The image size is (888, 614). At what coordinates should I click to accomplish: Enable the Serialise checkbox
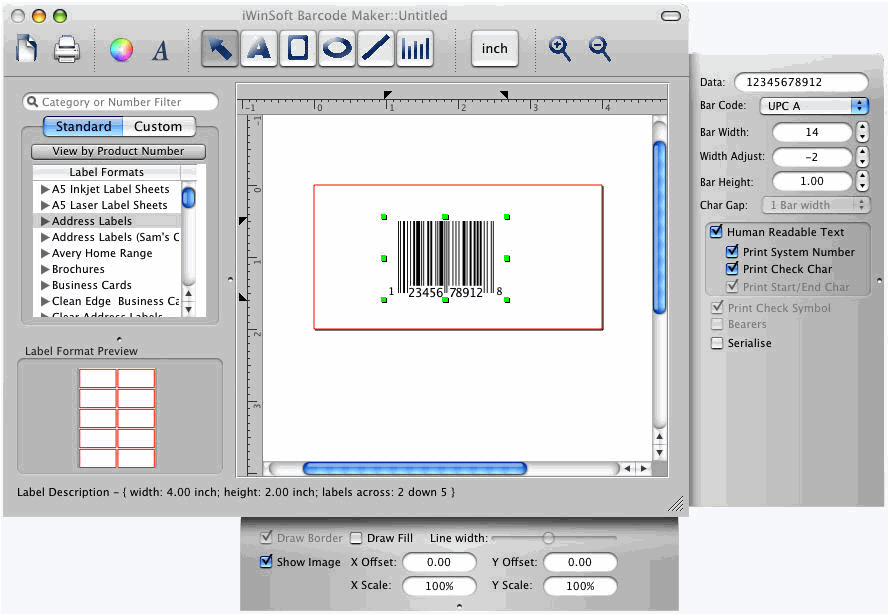[716, 343]
